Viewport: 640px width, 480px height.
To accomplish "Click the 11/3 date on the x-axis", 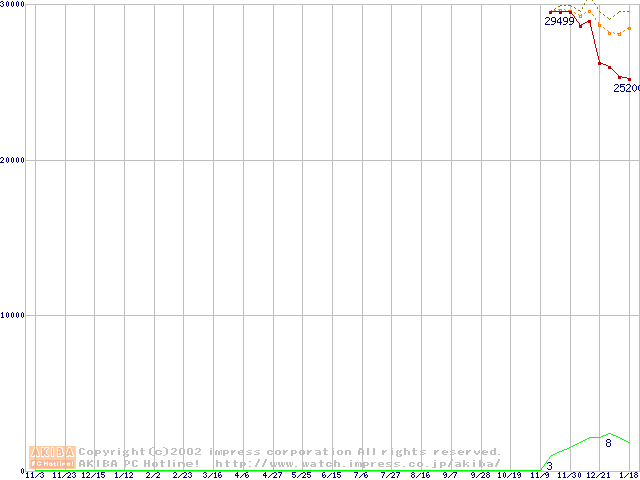I will pyautogui.click(x=34, y=475).
